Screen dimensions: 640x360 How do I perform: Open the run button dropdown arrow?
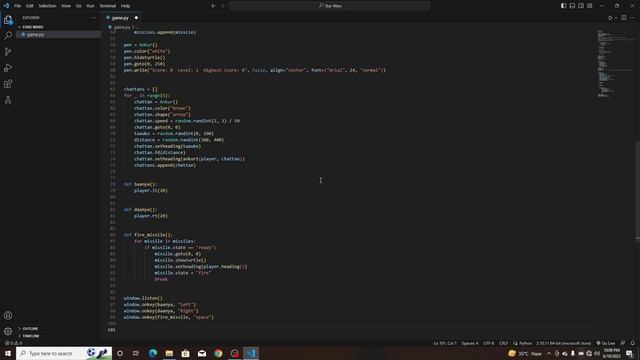(616, 18)
